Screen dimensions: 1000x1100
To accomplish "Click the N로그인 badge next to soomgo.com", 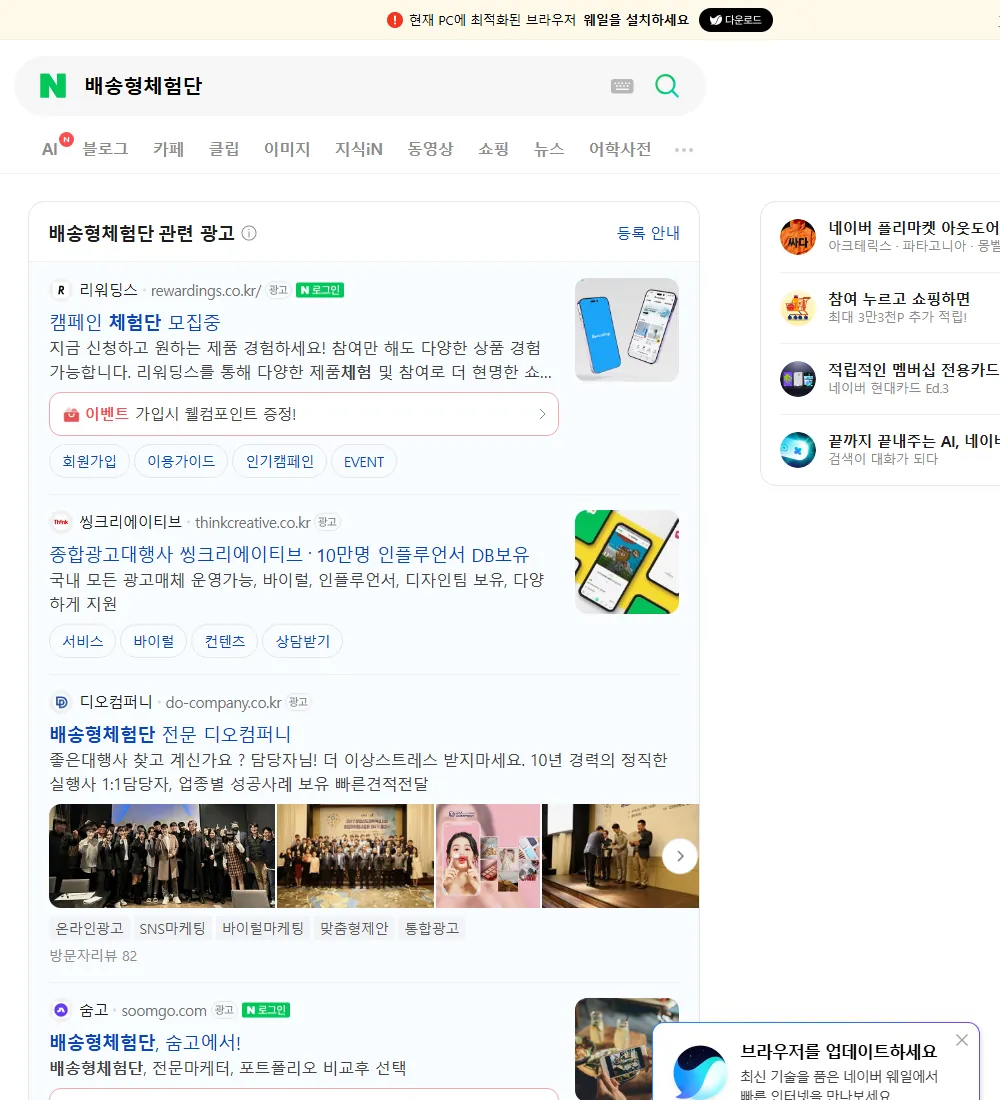I will point(266,1010).
